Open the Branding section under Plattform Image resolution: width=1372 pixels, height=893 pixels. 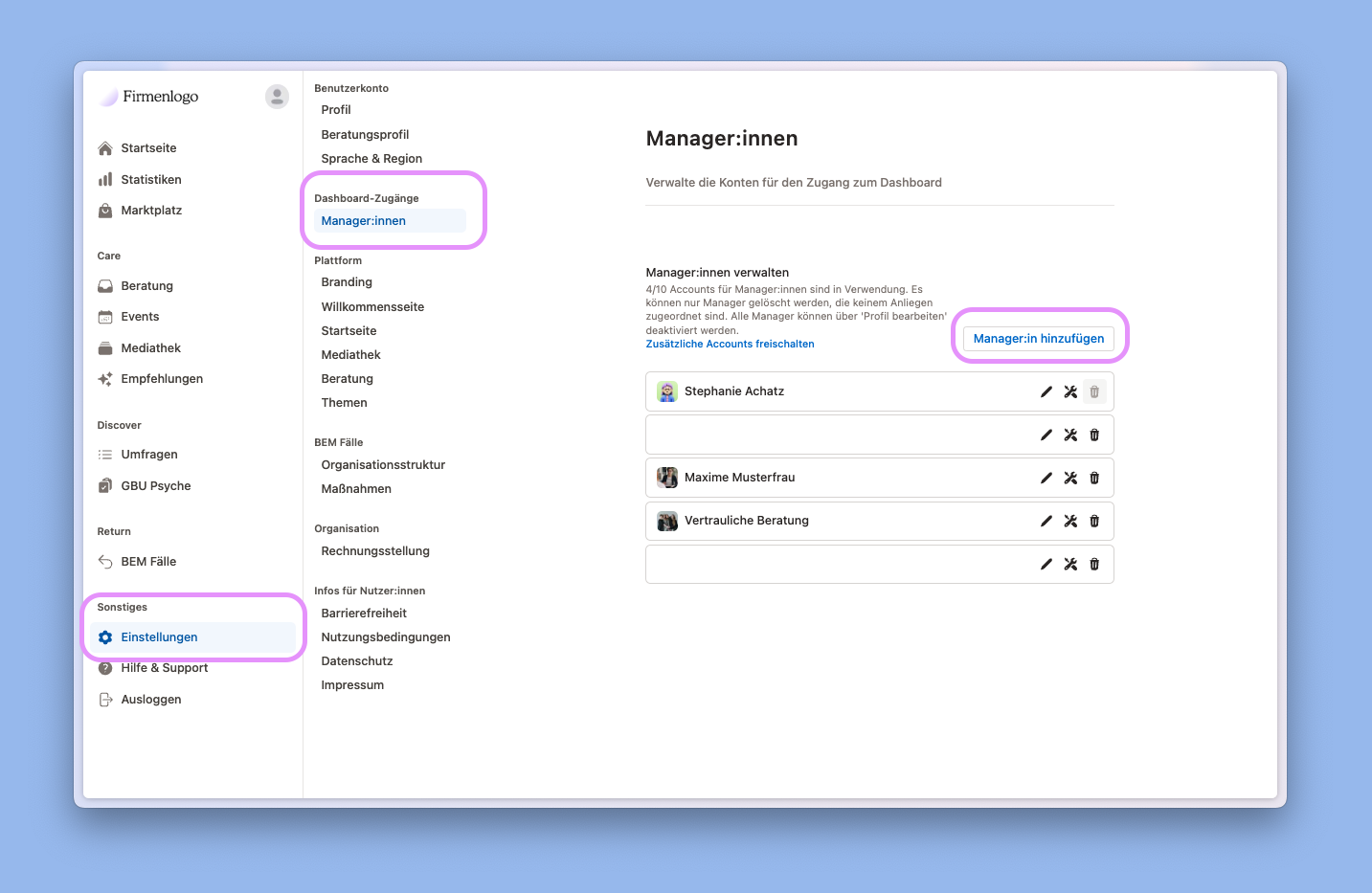coord(347,281)
